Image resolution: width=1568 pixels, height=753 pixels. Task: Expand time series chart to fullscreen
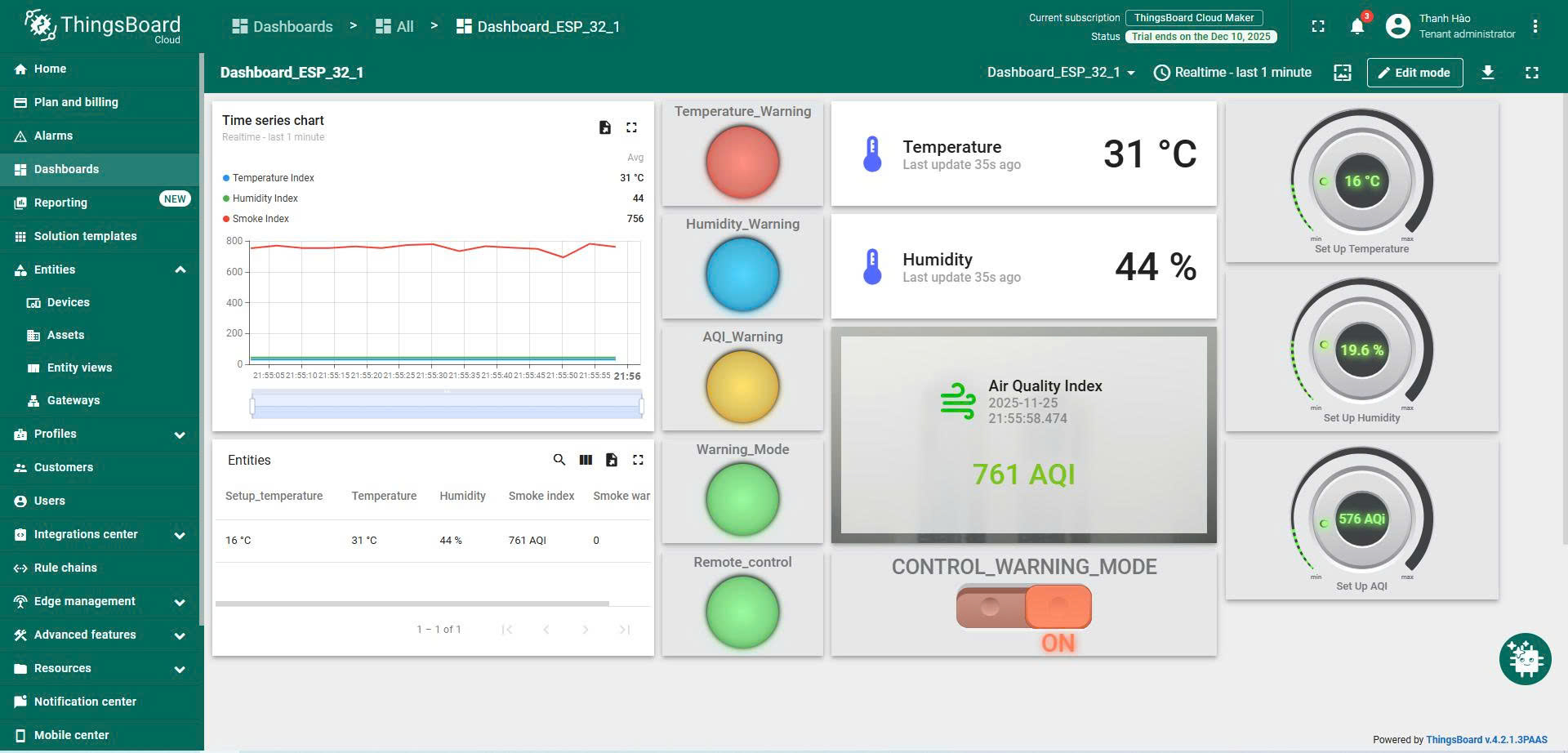[x=631, y=127]
